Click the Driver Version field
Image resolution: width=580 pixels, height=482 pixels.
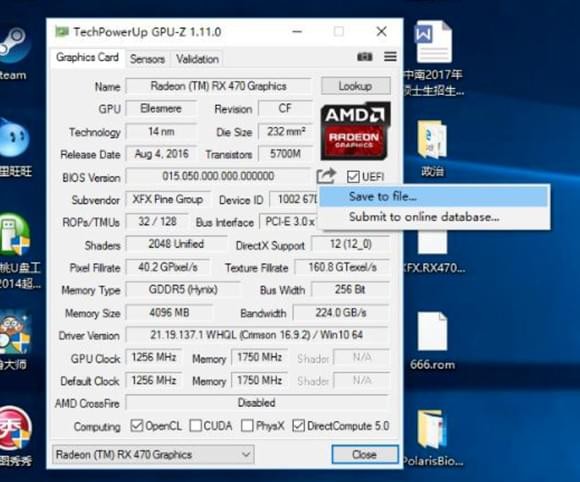point(257,335)
